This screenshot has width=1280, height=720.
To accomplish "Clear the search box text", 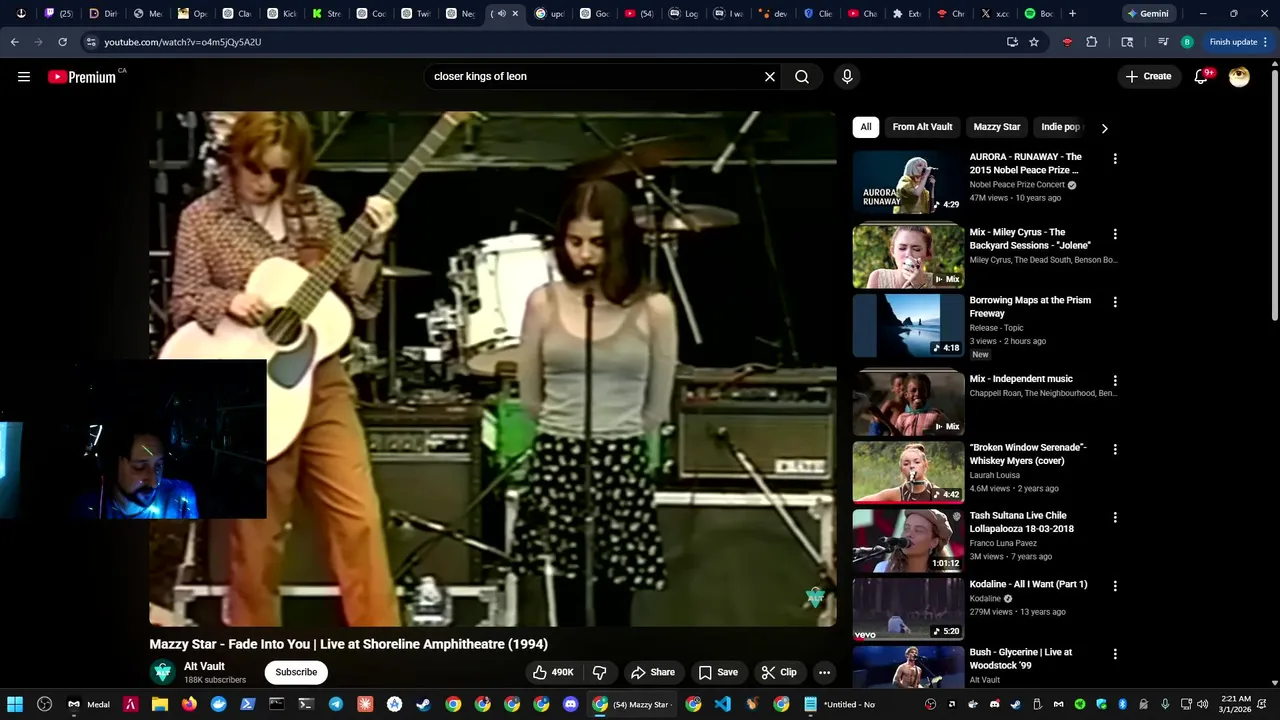I will 770,76.
